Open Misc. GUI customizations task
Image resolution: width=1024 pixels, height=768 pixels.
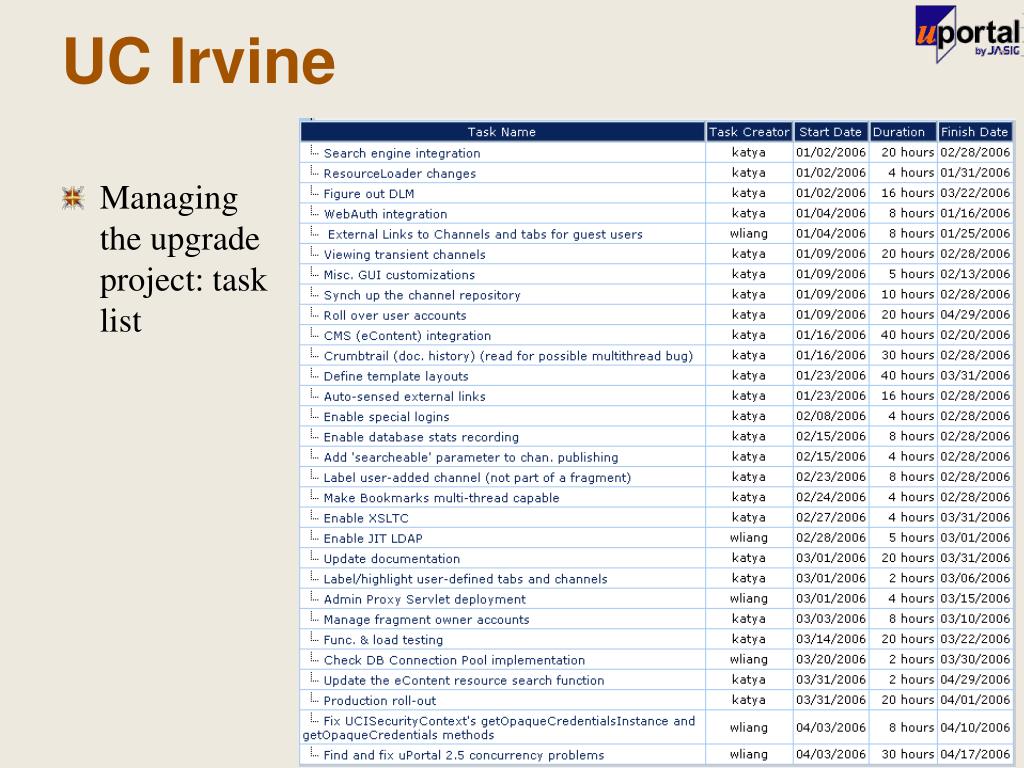[399, 274]
